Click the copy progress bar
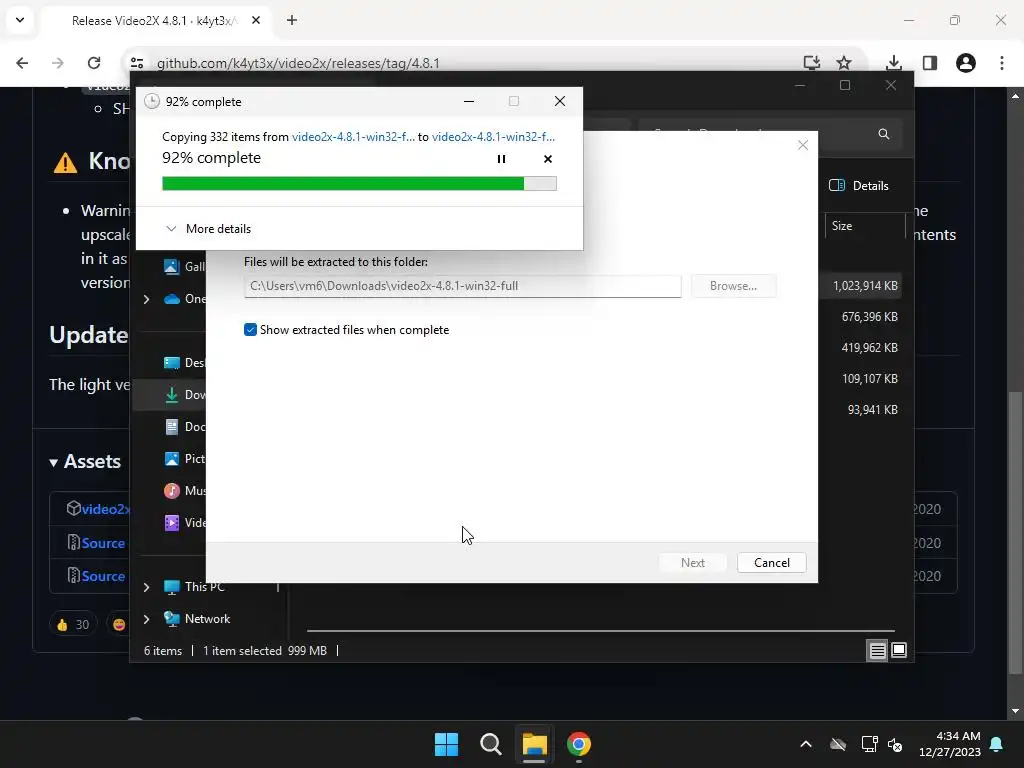Image resolution: width=1024 pixels, height=768 pixels. [x=359, y=184]
